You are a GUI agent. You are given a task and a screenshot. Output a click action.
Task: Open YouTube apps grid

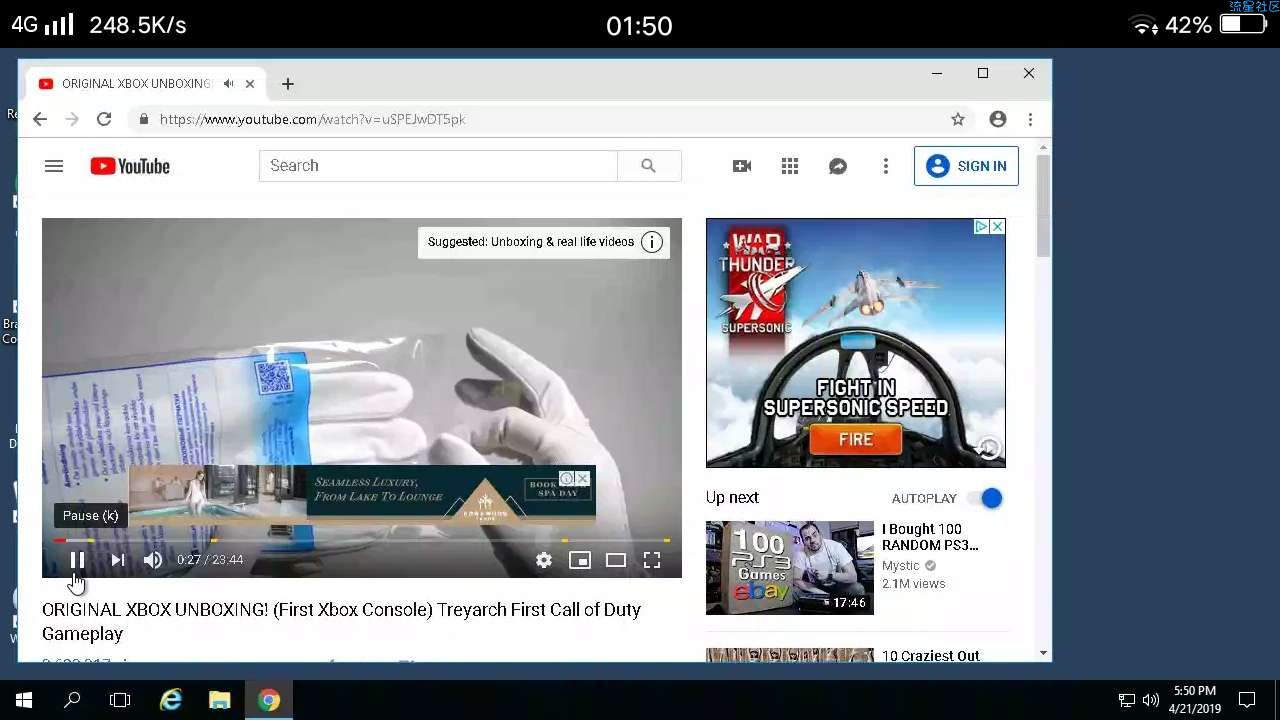[790, 166]
